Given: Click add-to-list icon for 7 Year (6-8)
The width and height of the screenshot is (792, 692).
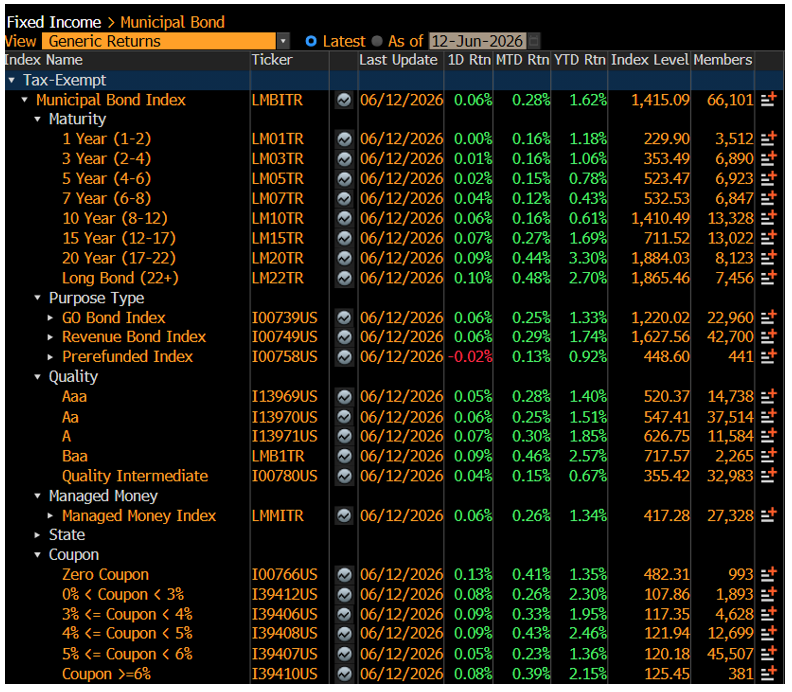Looking at the screenshot, I should [x=768, y=198].
